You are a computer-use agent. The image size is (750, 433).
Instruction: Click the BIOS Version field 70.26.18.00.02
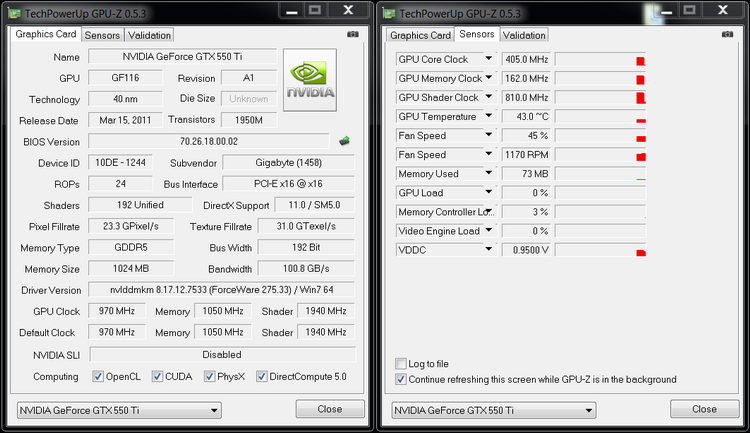209,141
